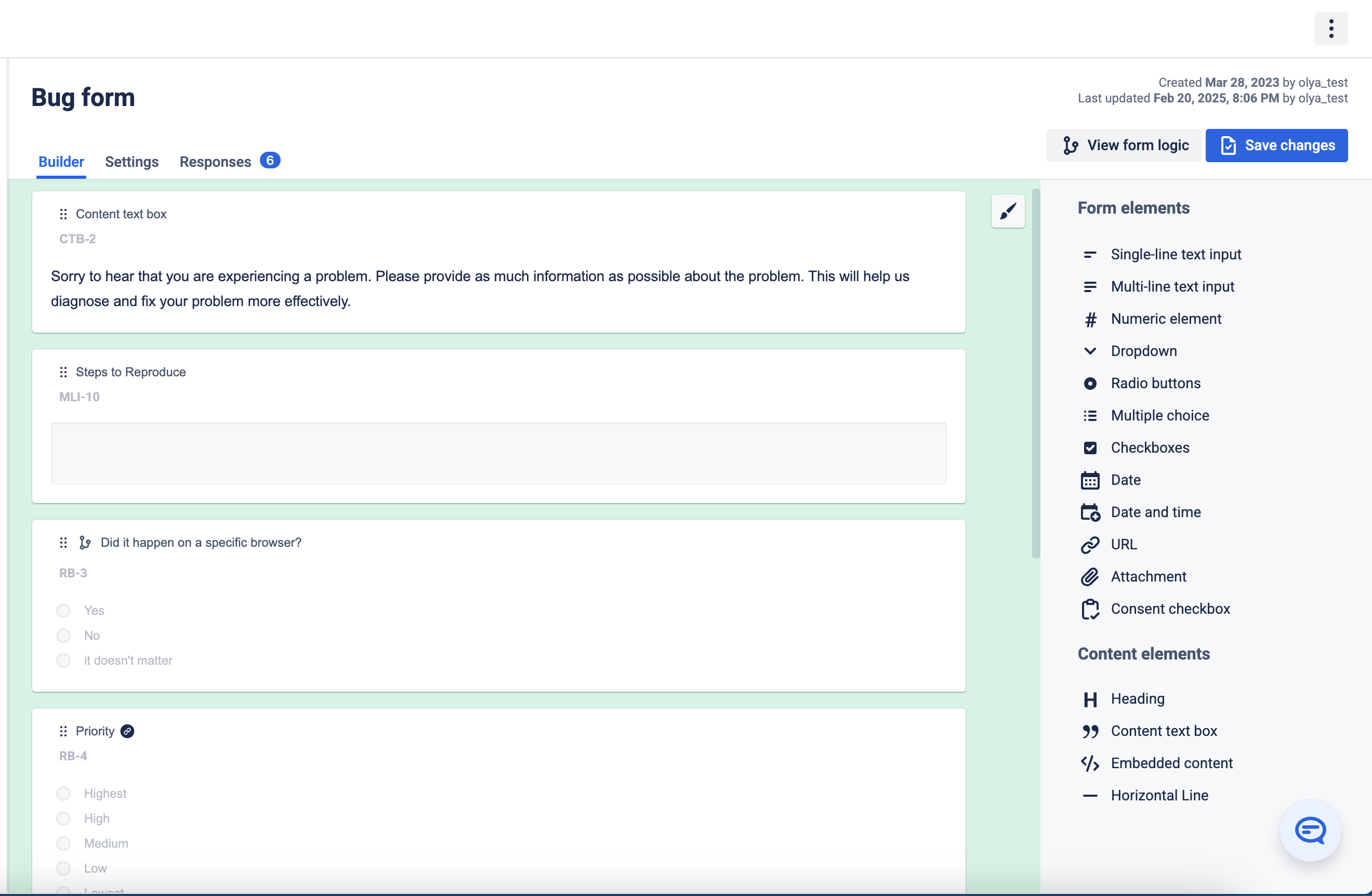Viewport: 1372px width, 896px height.
Task: Grab the Steps to Reproduce drag handle
Action: [x=63, y=372]
